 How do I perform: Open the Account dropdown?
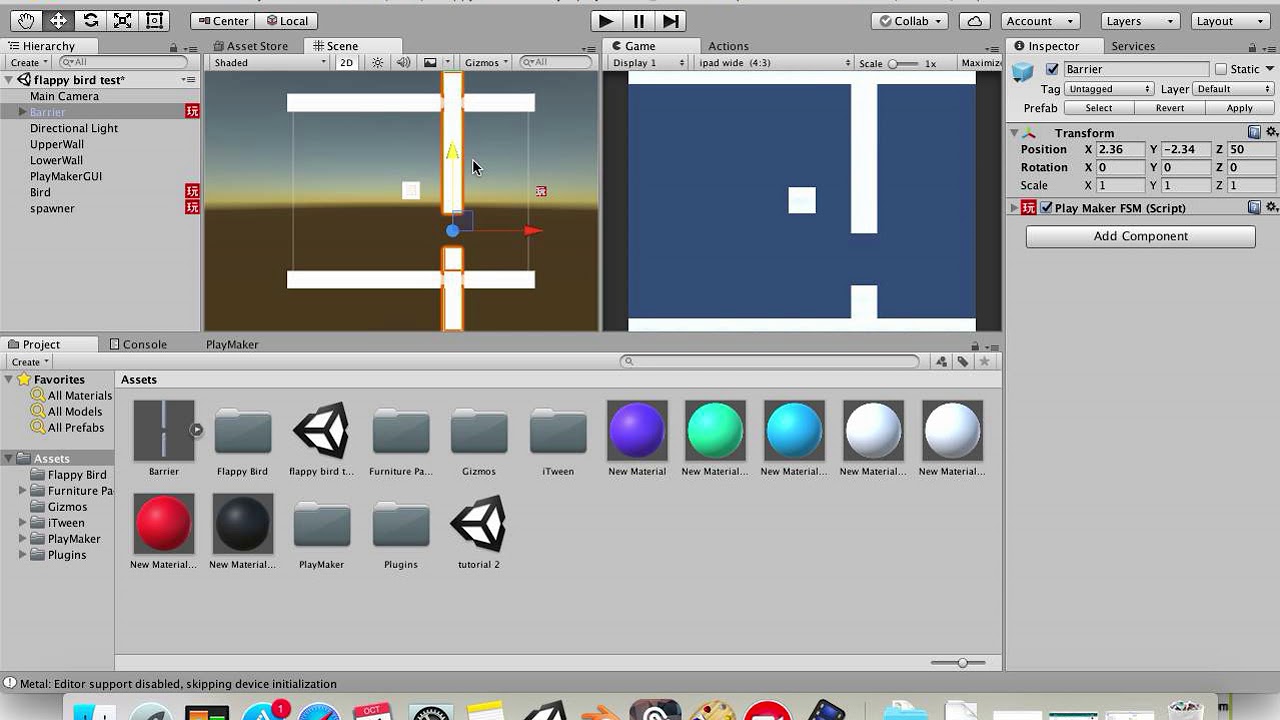click(x=1040, y=20)
